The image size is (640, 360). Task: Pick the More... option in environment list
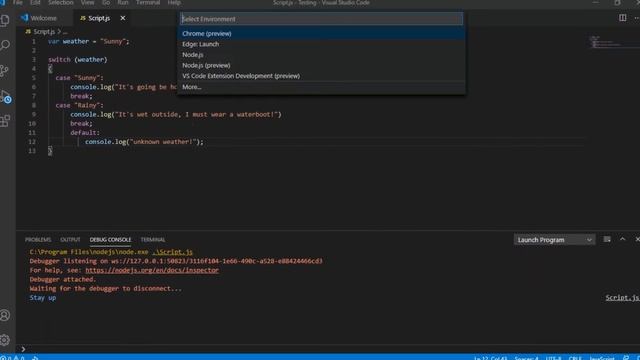click(321, 87)
